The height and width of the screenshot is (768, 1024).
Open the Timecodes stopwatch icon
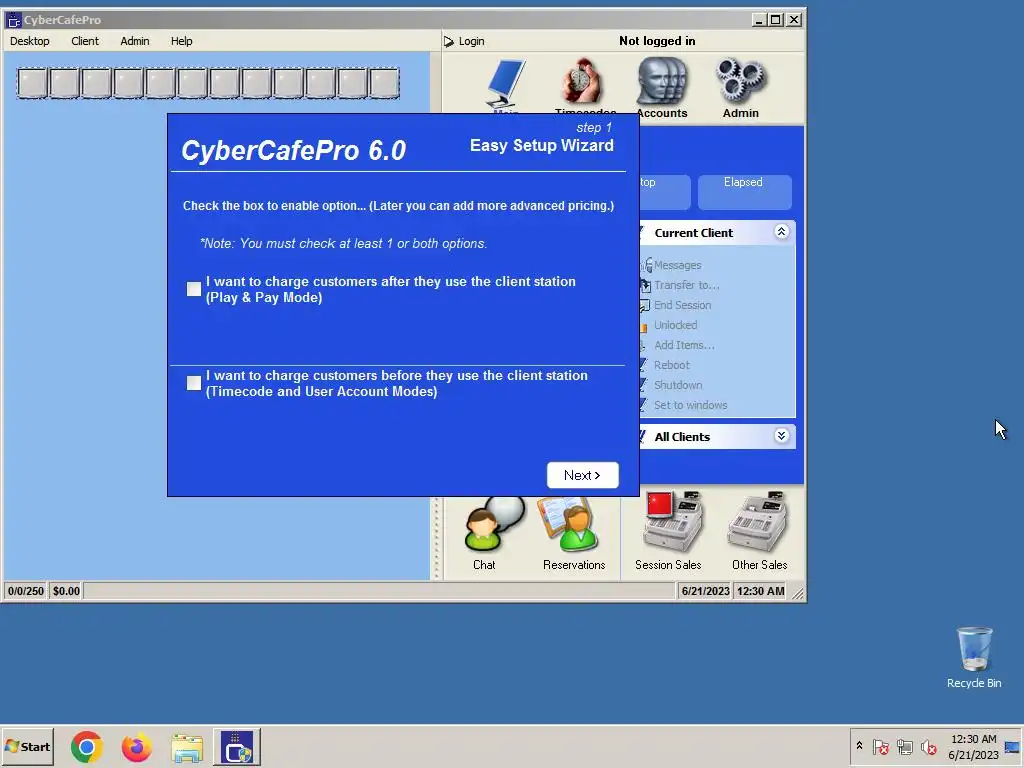click(583, 84)
